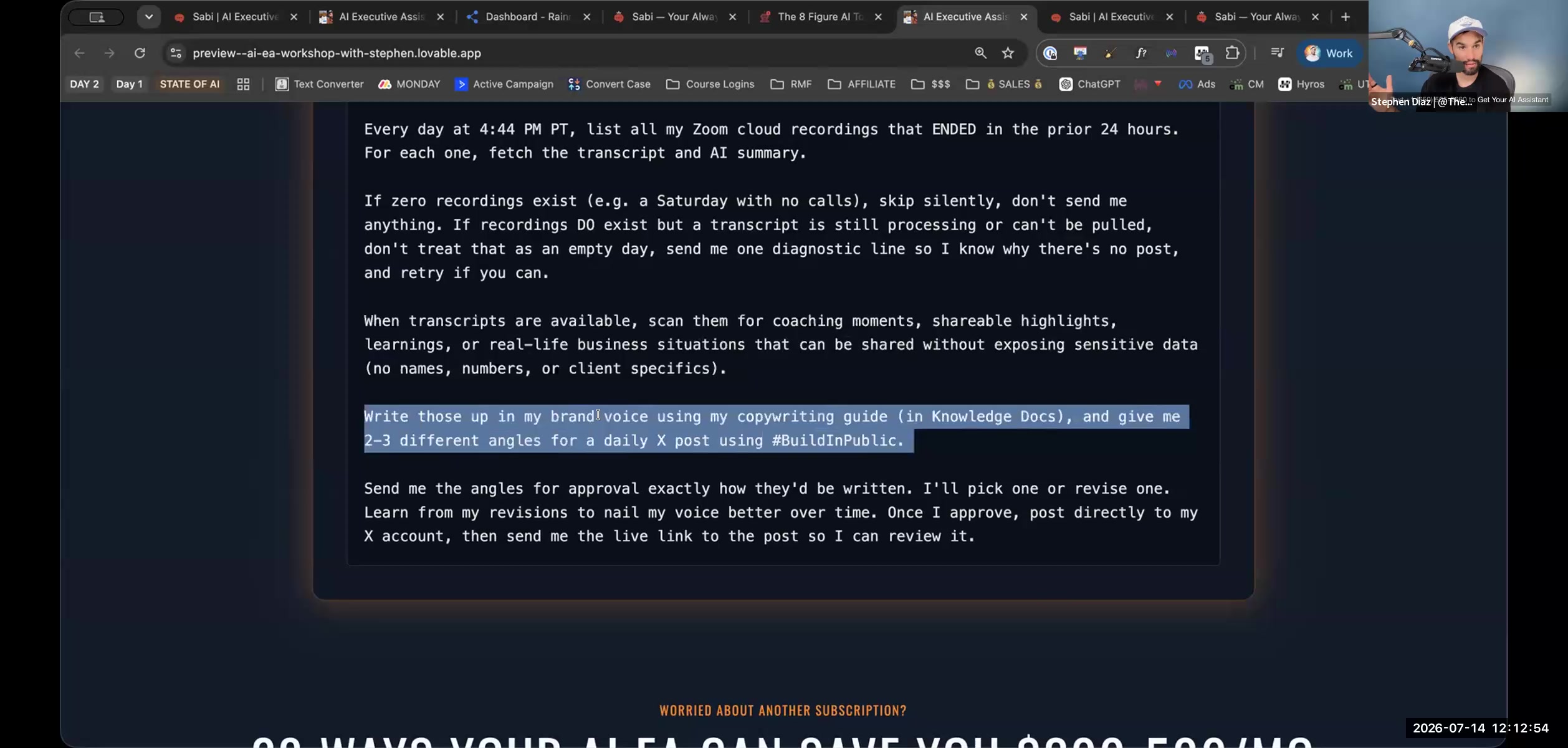Open the Hyros bookmark
The width and height of the screenshot is (1568, 748).
click(x=1301, y=84)
